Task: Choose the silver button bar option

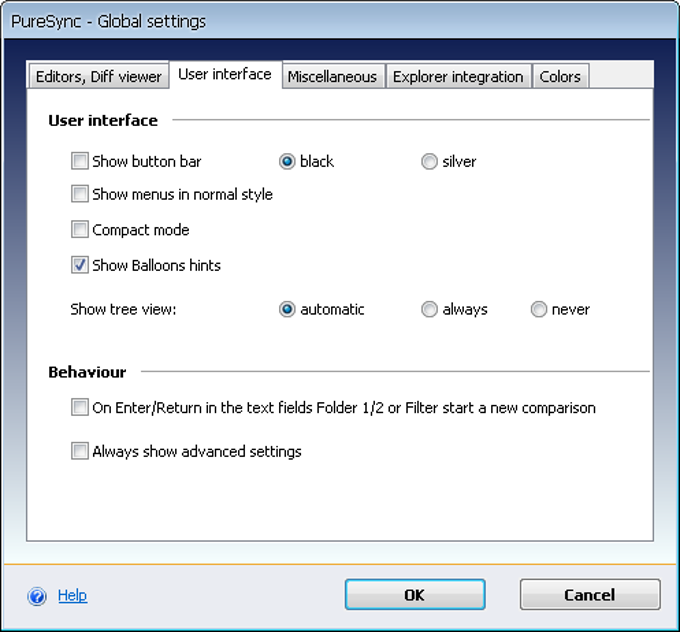Action: coord(429,161)
